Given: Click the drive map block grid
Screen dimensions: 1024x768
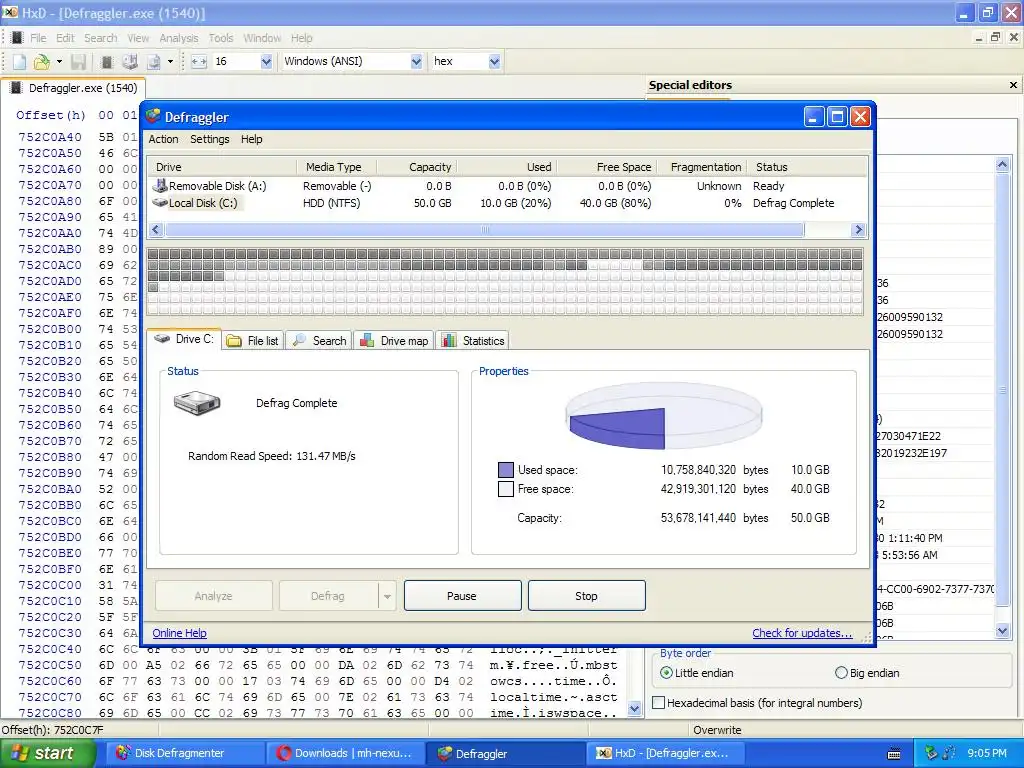Looking at the screenshot, I should pos(505,281).
